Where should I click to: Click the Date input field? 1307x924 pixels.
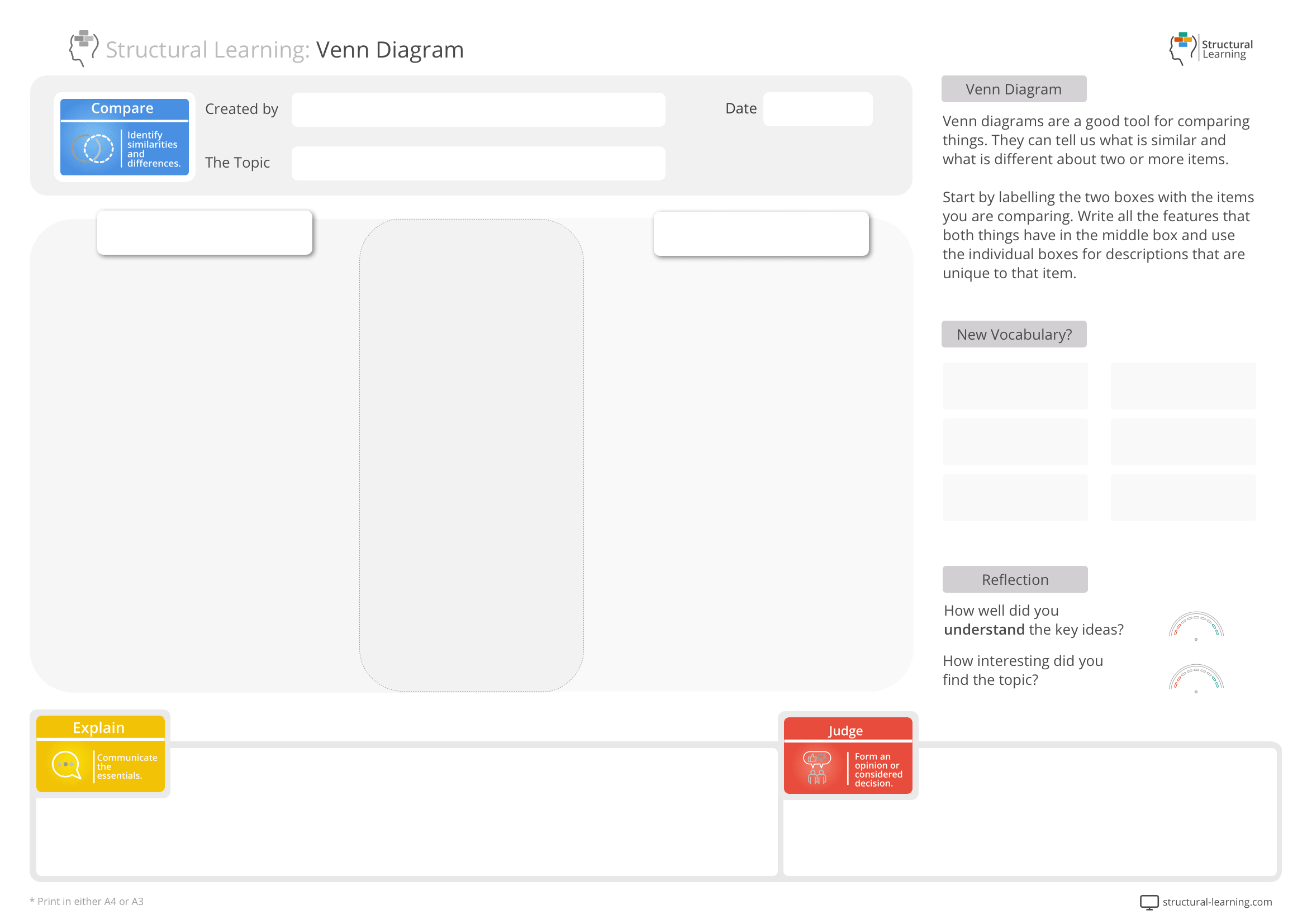click(x=818, y=108)
